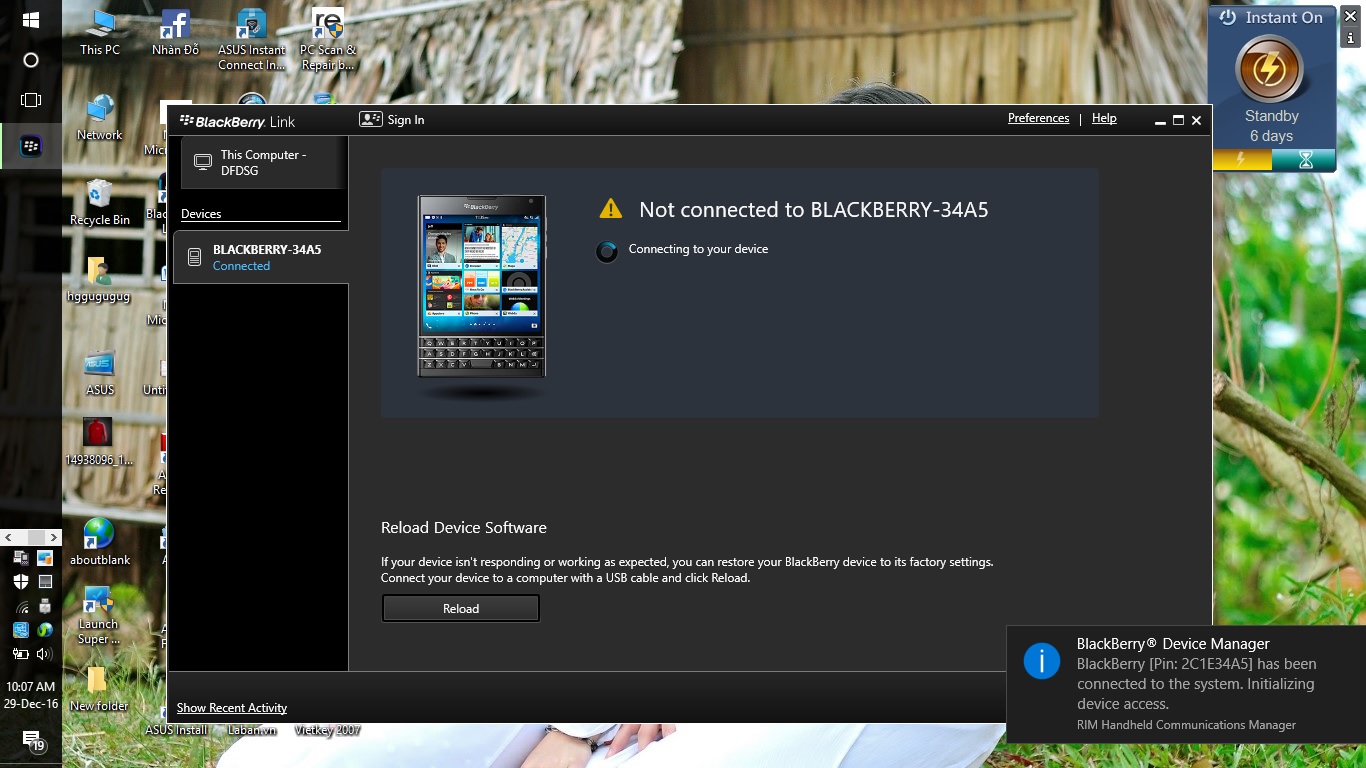
Task: Close the BlackBerry Link window
Action: (1196, 120)
